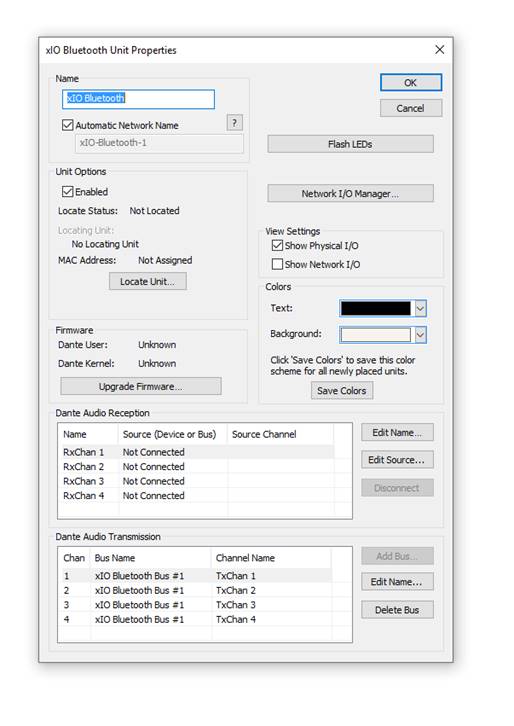Enable Show Network I/O checkbox
Image resolution: width=514 pixels, height=726 pixels.
click(x=277, y=264)
